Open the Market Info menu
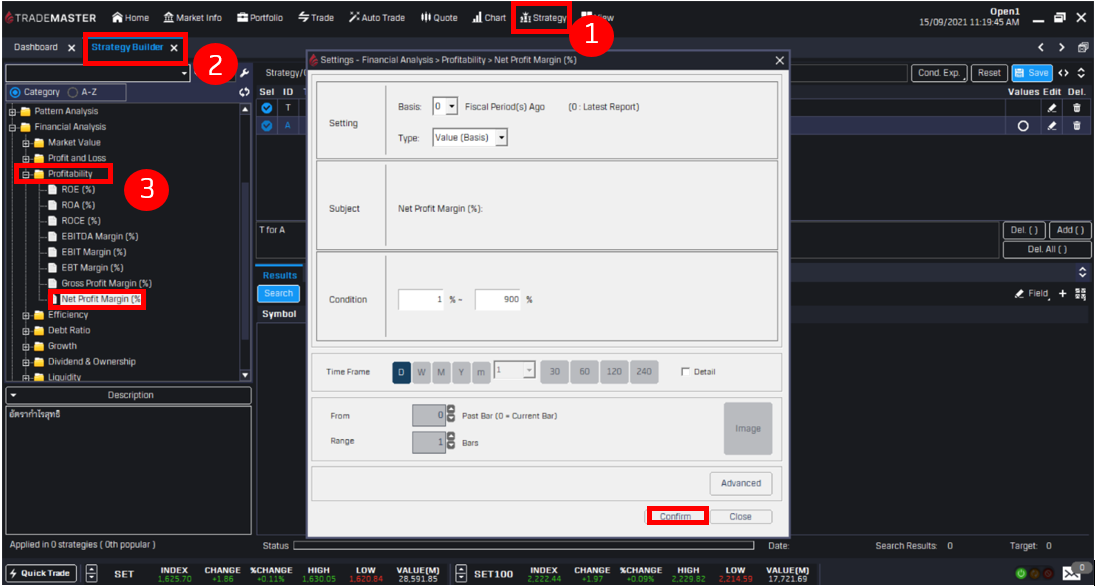The width and height of the screenshot is (1096, 586). 192,17
